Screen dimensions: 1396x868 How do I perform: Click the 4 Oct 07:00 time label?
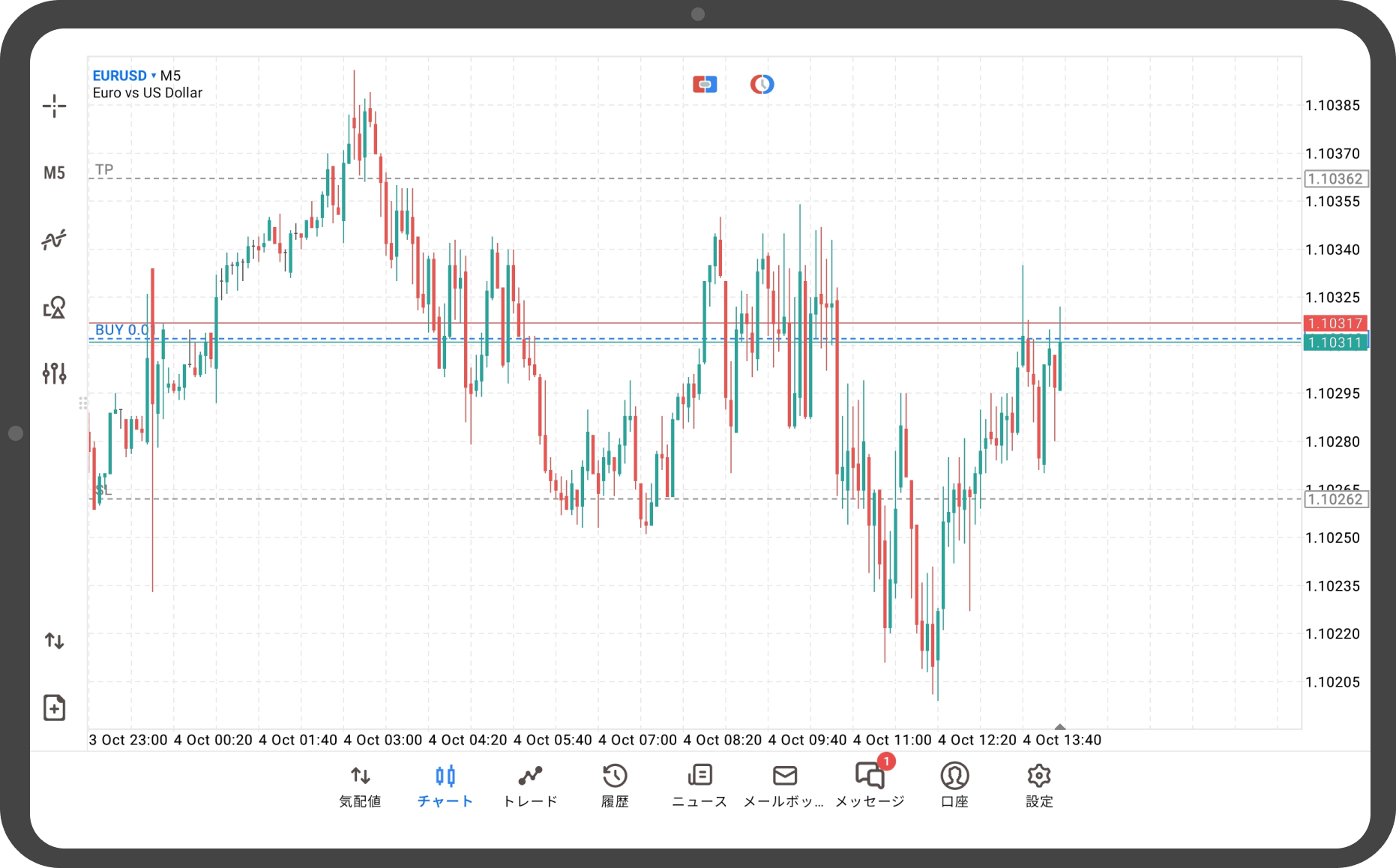click(x=638, y=740)
